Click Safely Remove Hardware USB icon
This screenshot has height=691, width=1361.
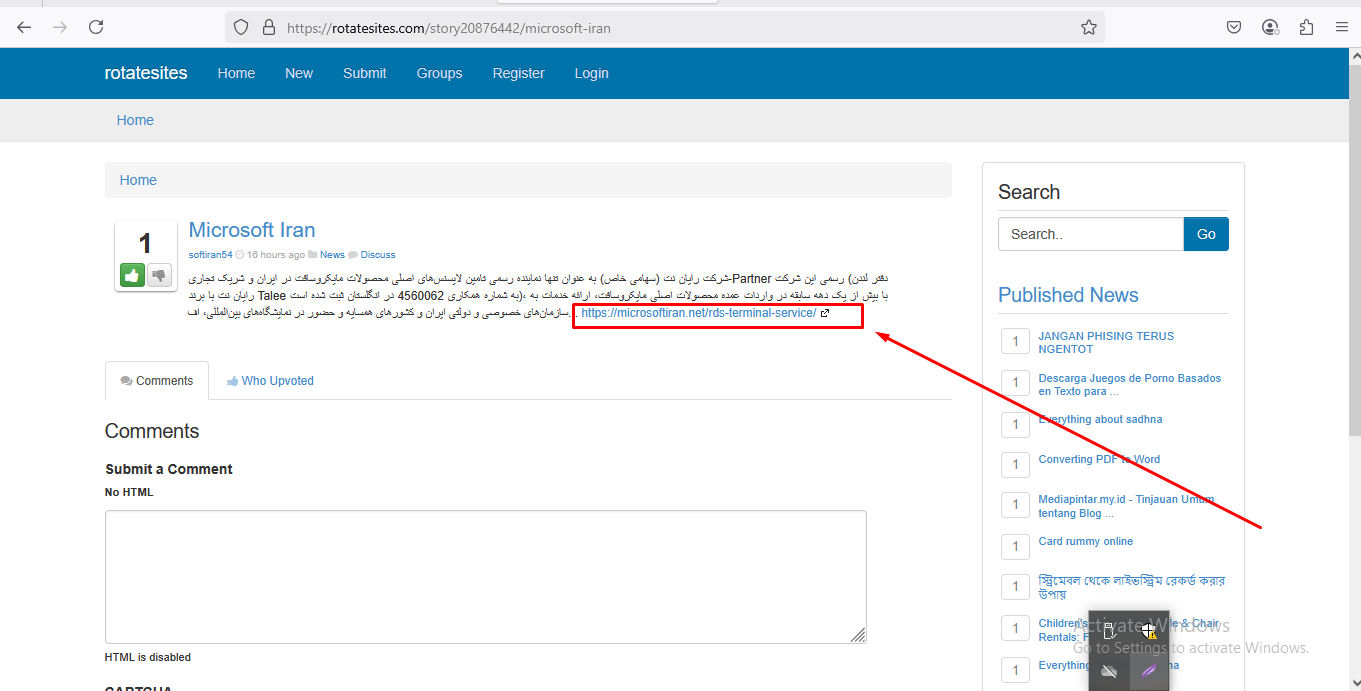[x=1108, y=630]
